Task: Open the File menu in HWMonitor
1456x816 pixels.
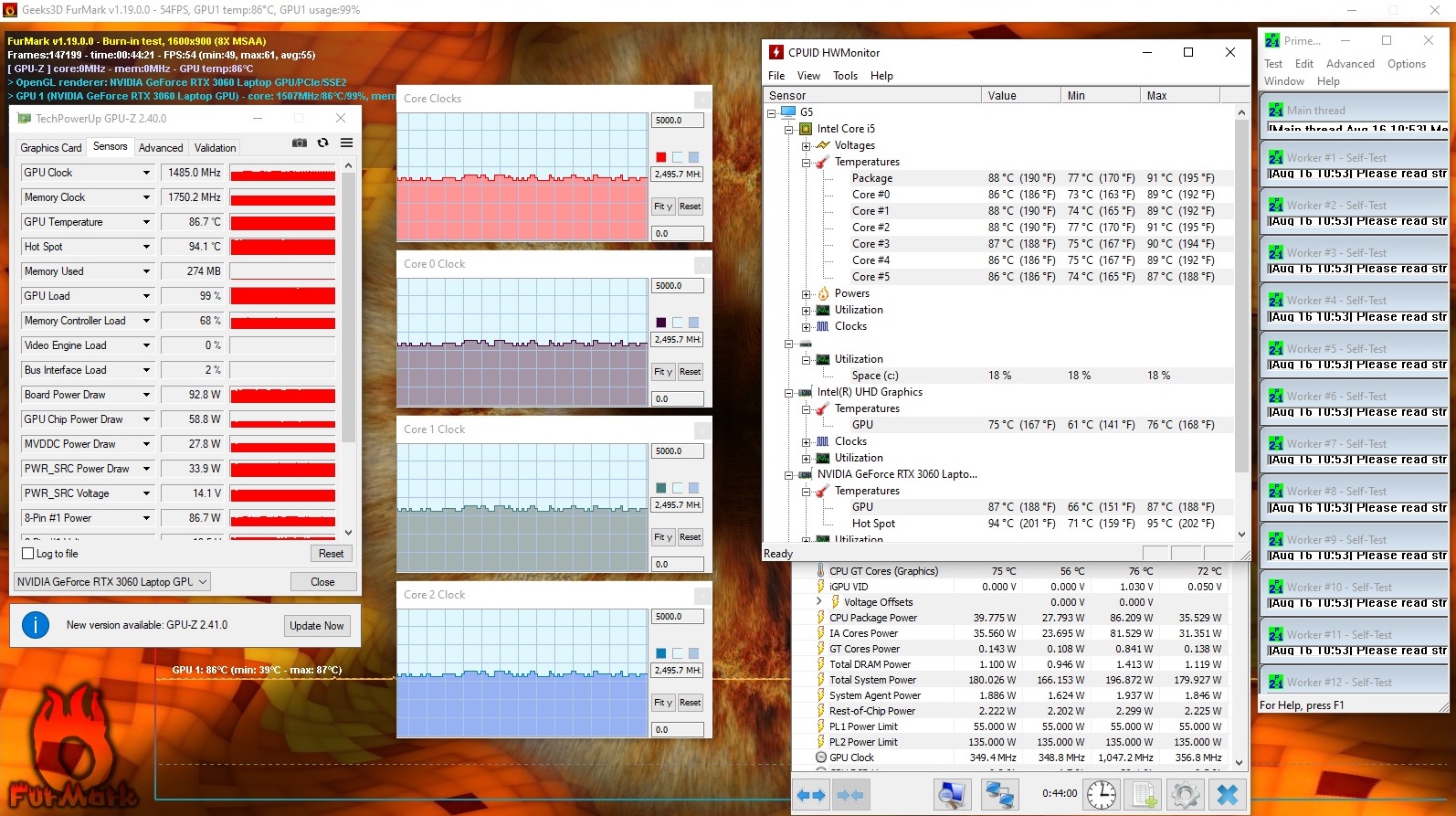Action: pos(776,76)
